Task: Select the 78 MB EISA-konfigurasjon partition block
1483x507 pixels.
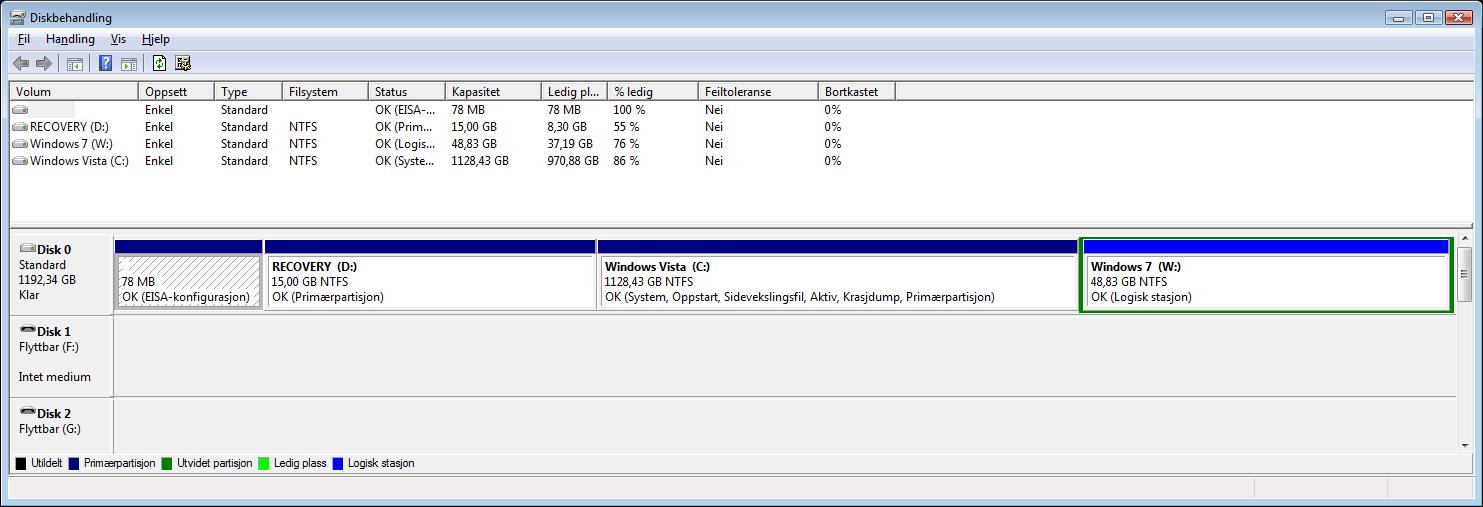Action: (x=188, y=275)
